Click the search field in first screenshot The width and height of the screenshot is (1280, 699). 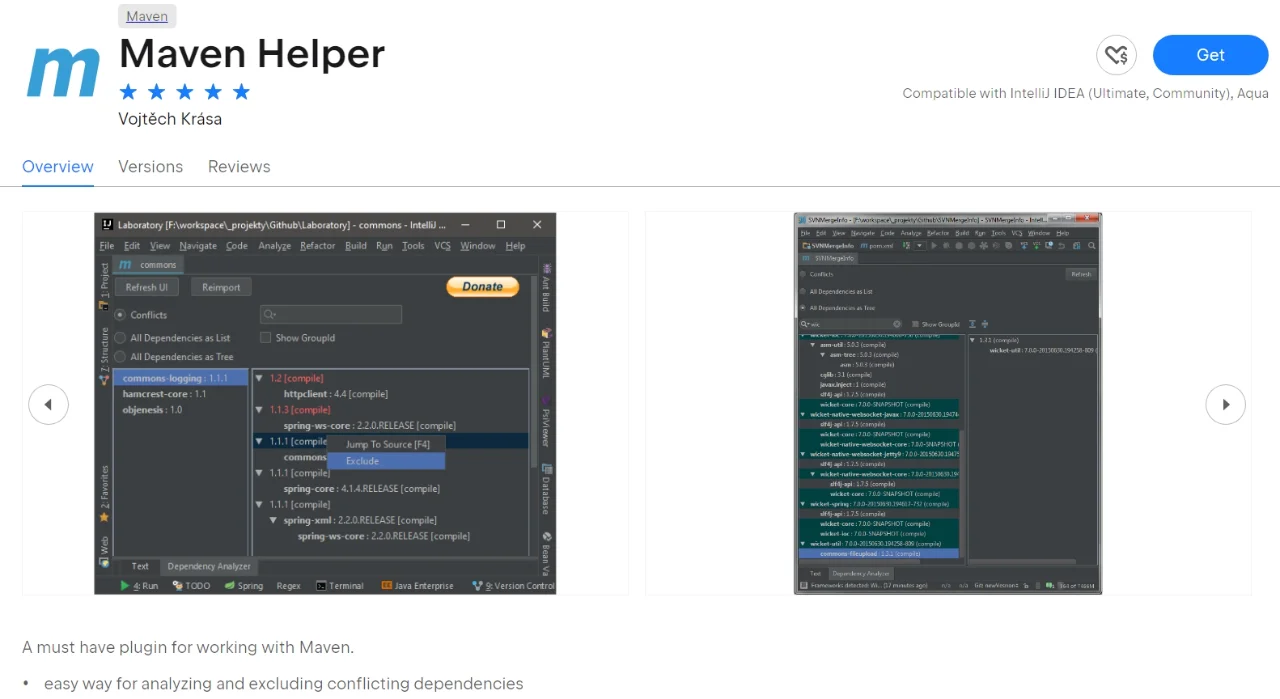click(x=331, y=315)
